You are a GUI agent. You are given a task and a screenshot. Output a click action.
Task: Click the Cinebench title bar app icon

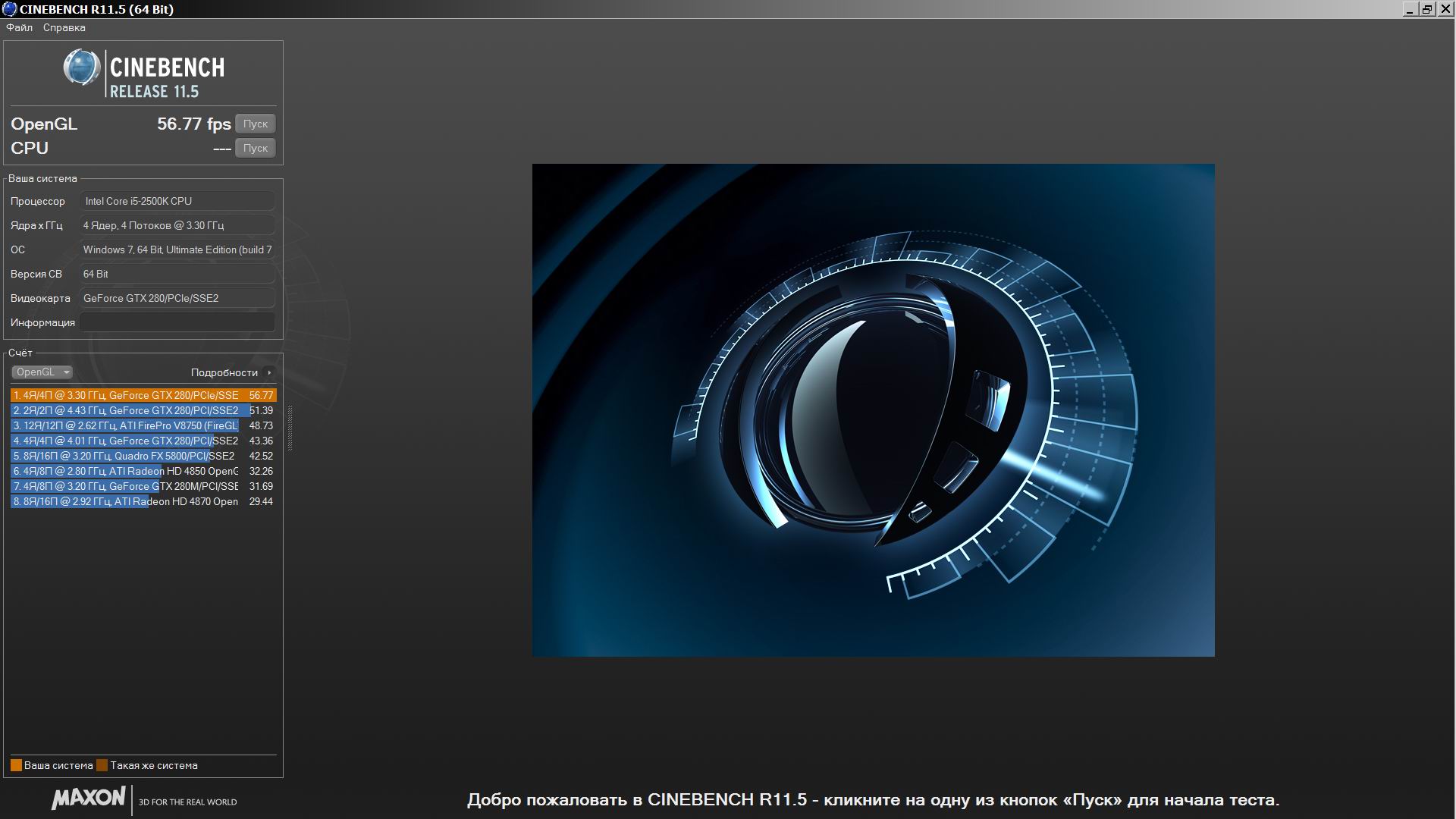9,9
